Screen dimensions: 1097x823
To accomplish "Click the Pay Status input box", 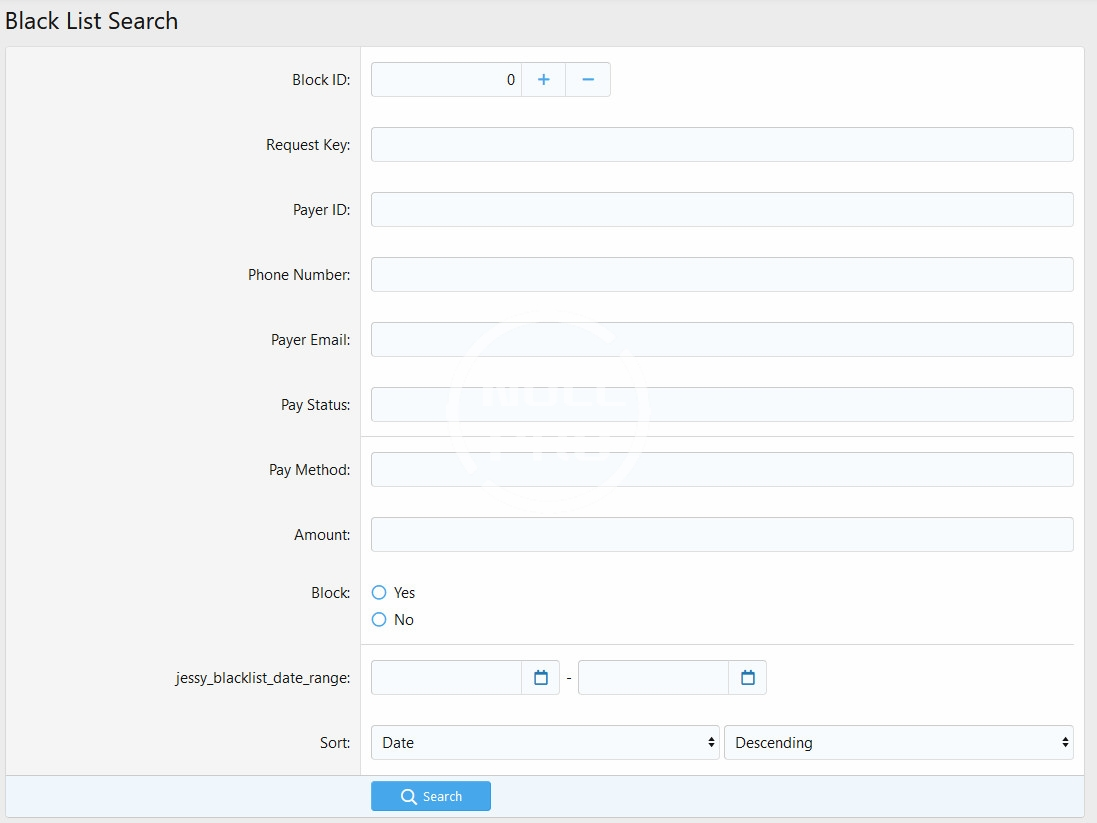I will pyautogui.click(x=722, y=405).
